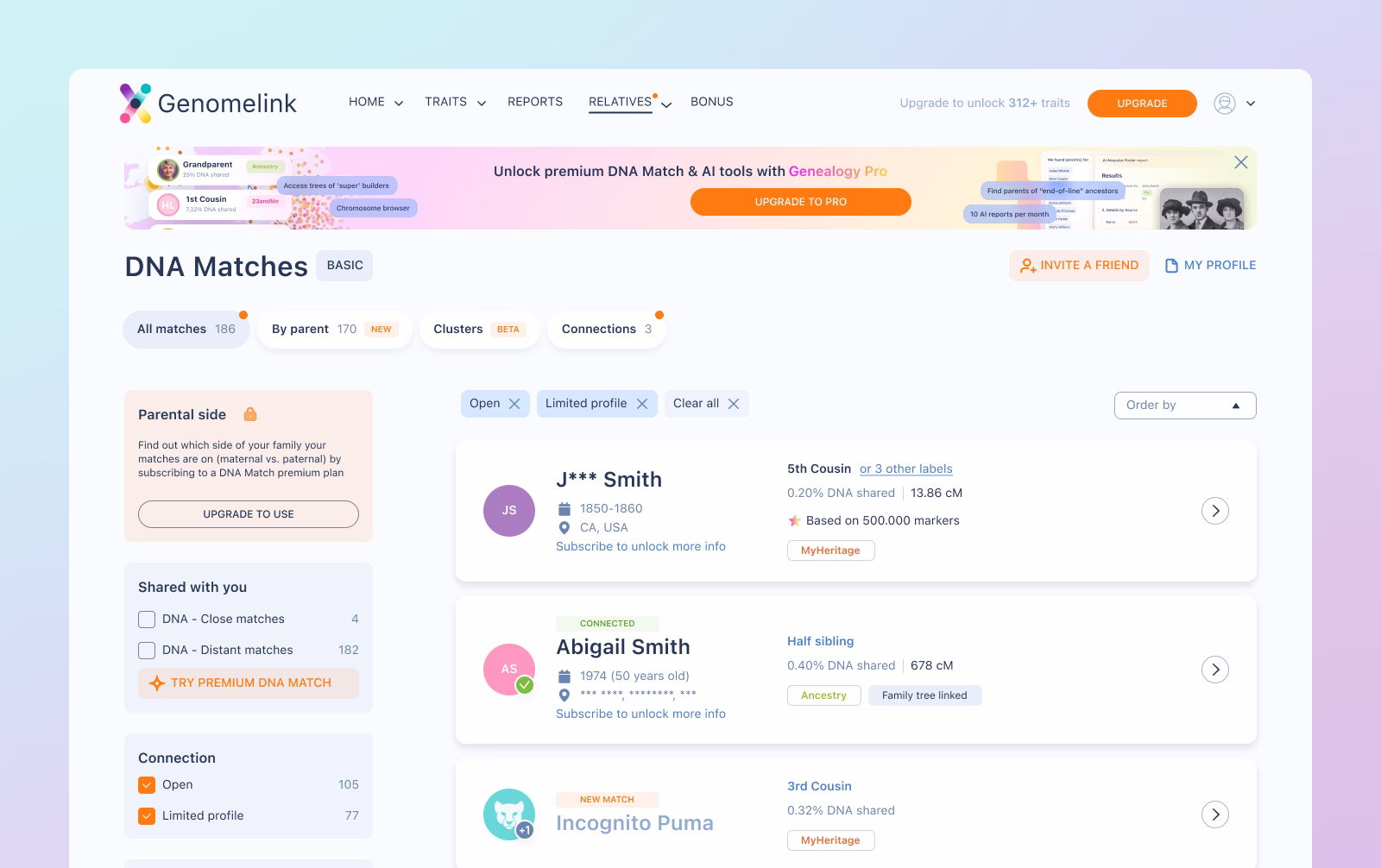Open the user account avatar icon
The width and height of the screenshot is (1381, 868).
pos(1224,104)
